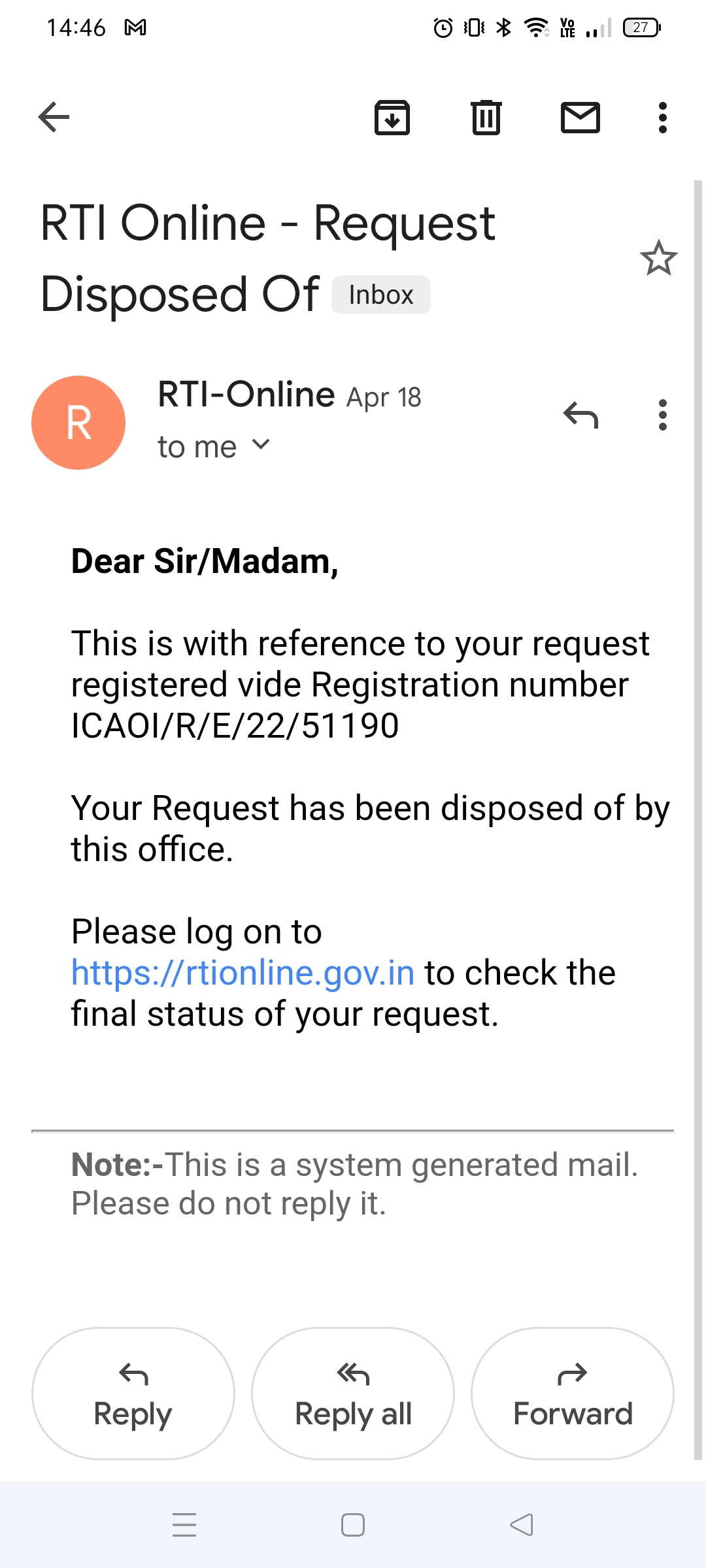Open Android recent apps menu
Viewport: 706px width, 1568px height.
point(184,1524)
